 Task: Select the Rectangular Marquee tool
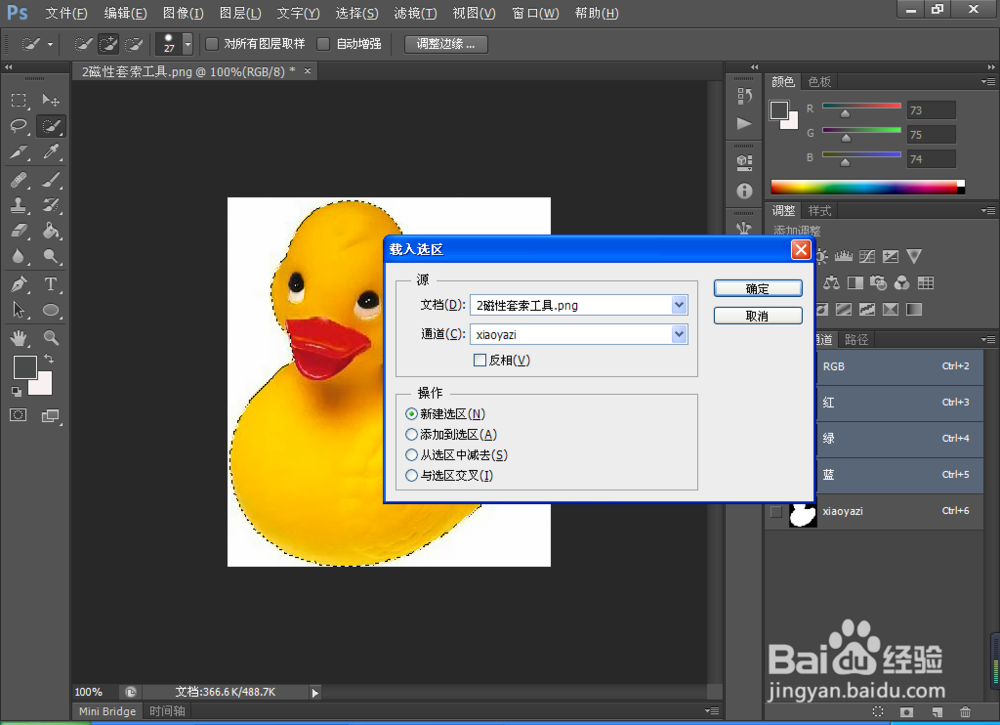pos(18,100)
